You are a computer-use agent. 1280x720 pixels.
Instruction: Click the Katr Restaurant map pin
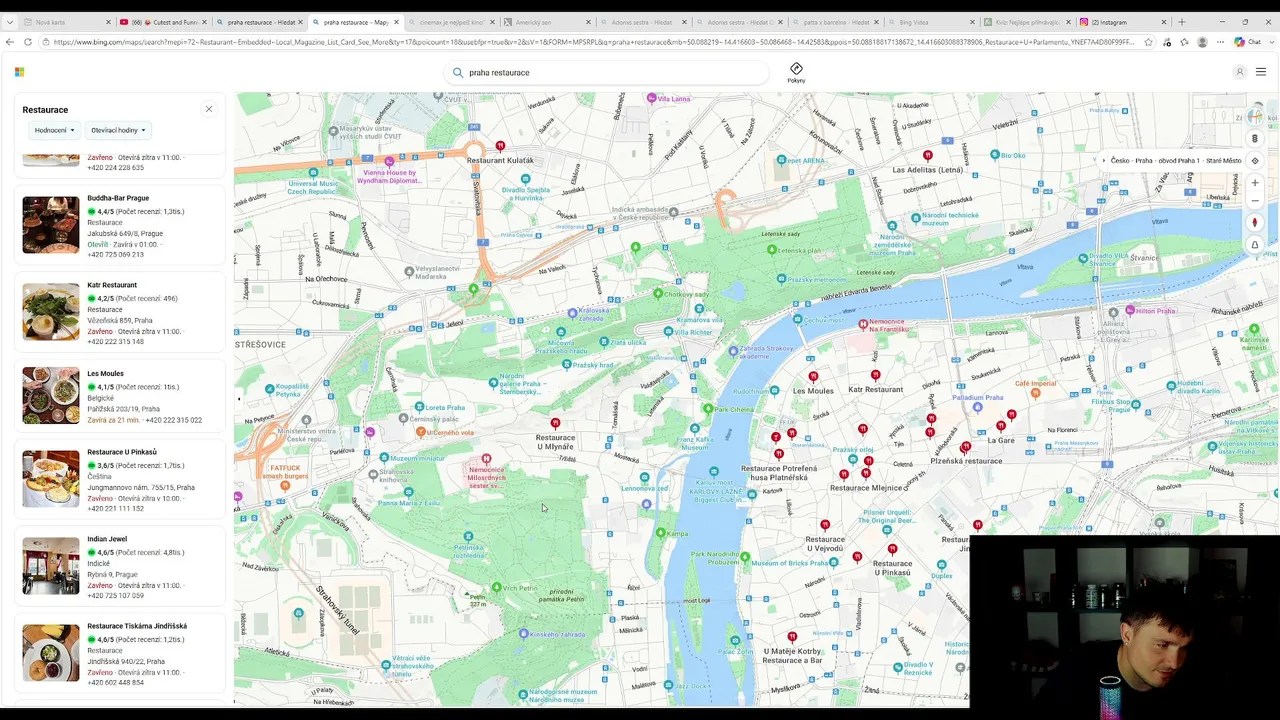pos(875,375)
